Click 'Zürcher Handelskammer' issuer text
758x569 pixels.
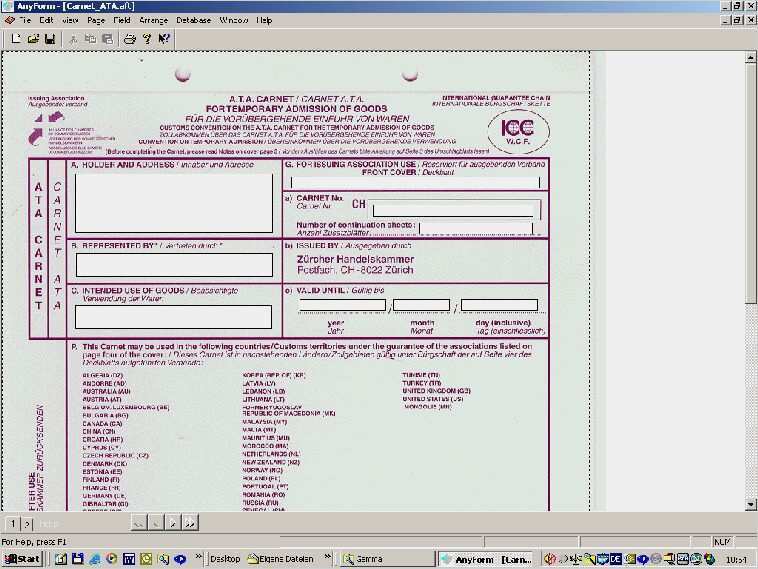point(355,260)
